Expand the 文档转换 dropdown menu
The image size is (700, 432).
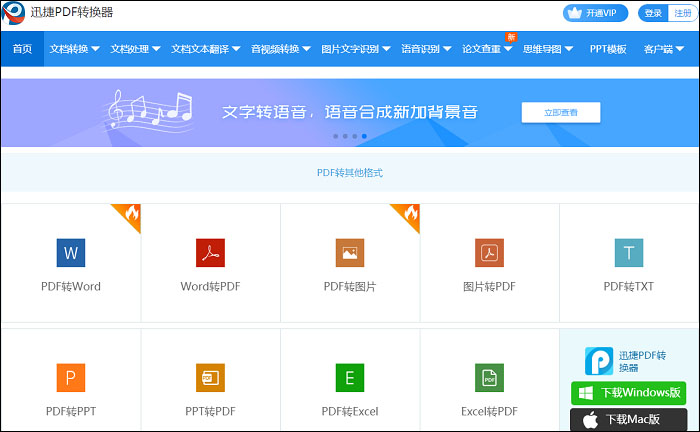[x=74, y=49]
